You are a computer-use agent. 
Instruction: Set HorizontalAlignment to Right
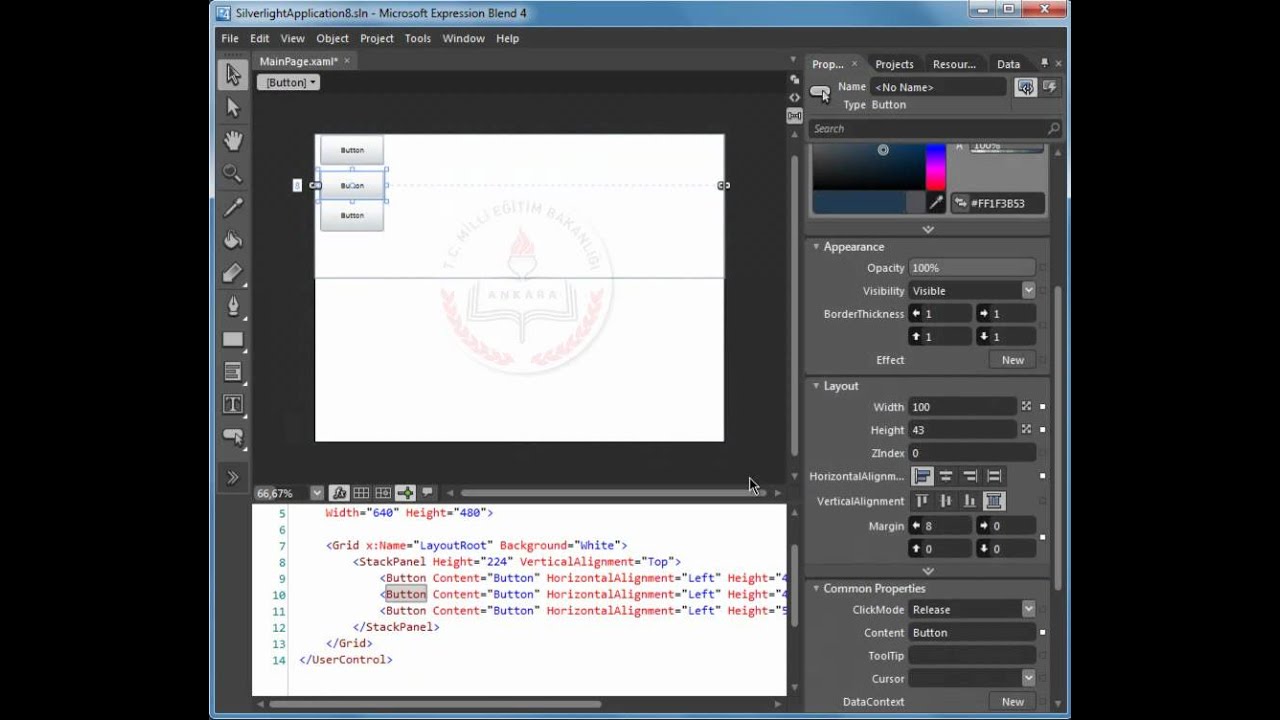(x=970, y=477)
